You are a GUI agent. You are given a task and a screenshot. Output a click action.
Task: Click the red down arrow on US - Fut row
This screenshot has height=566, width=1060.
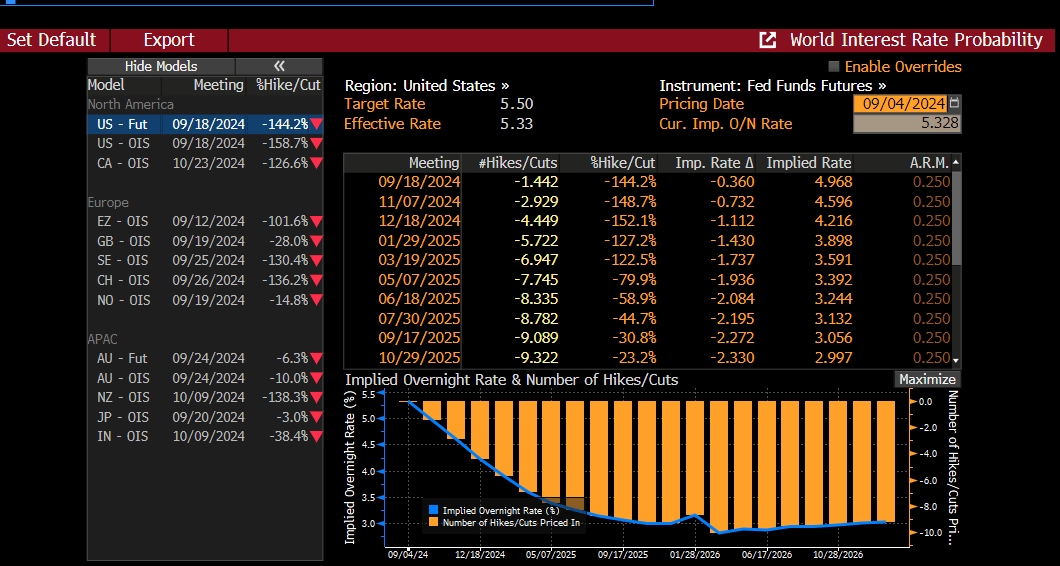tap(316, 125)
